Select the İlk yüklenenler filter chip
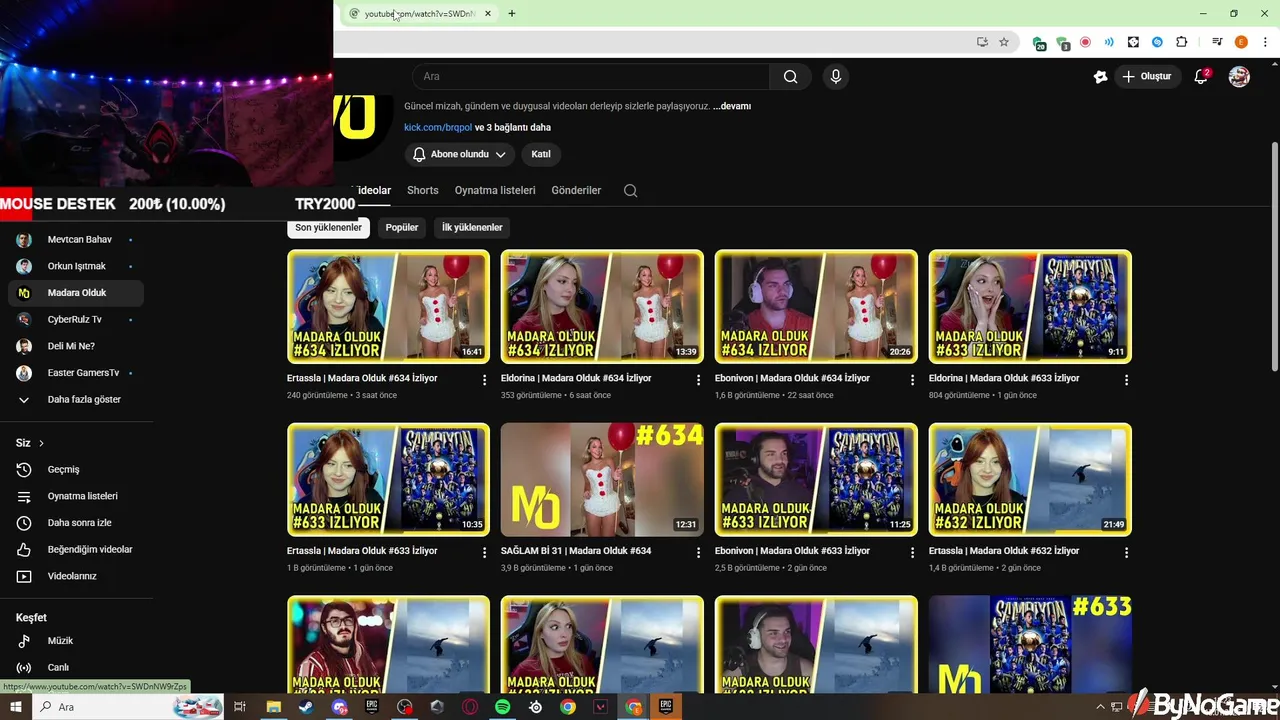 [472, 227]
